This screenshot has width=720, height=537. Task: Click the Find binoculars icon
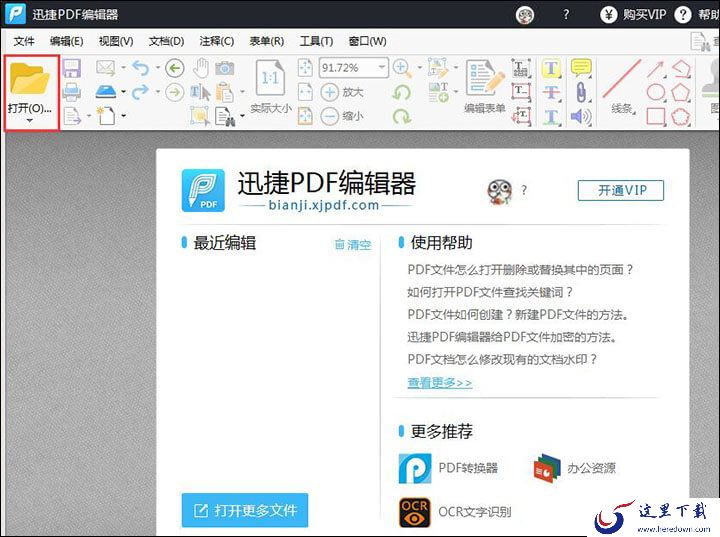click(x=225, y=116)
